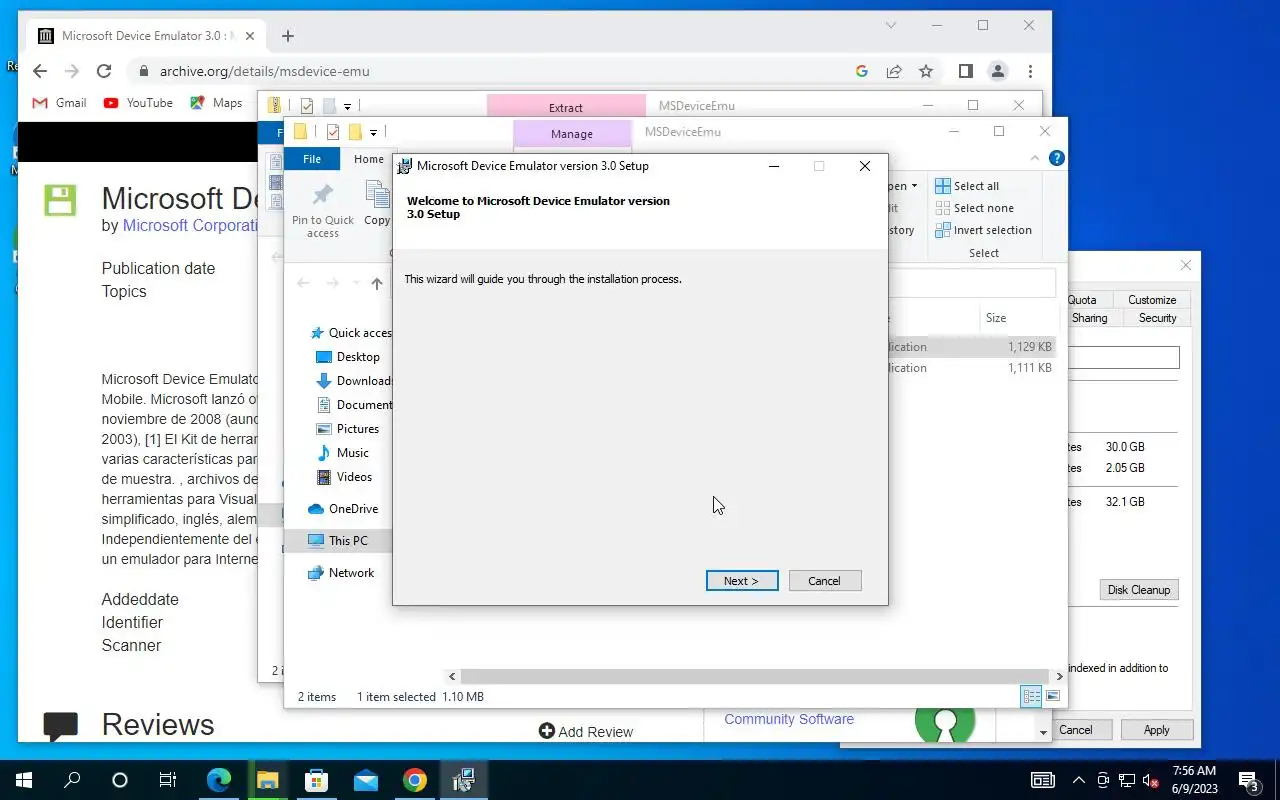
Task: Open a new Chrome tab
Action: [x=288, y=36]
